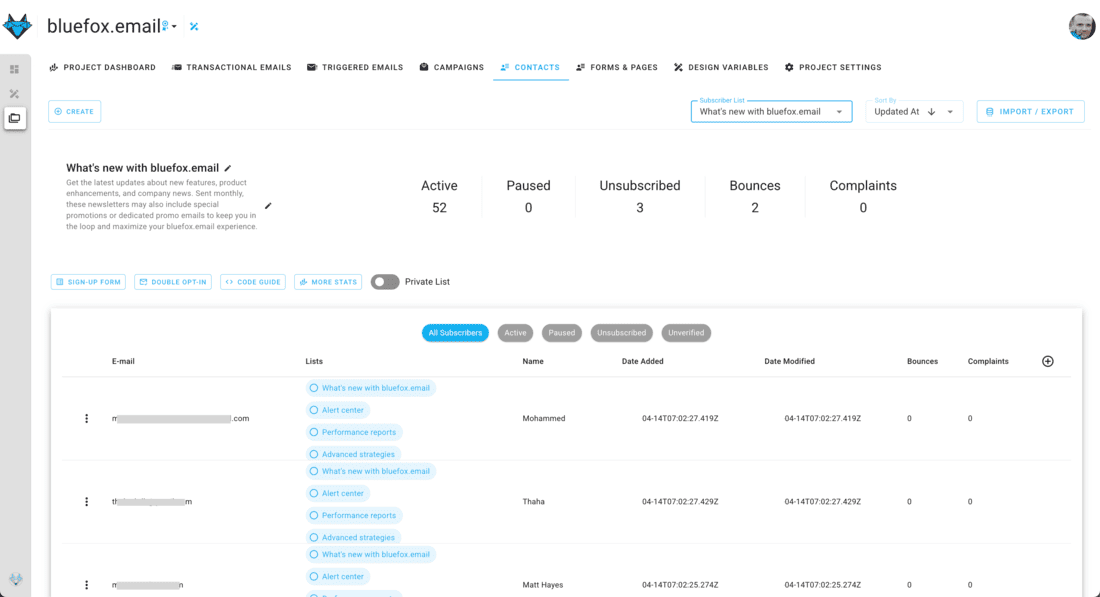The height and width of the screenshot is (597, 1100).
Task: Filter by Active subscribers chip
Action: [x=515, y=333]
